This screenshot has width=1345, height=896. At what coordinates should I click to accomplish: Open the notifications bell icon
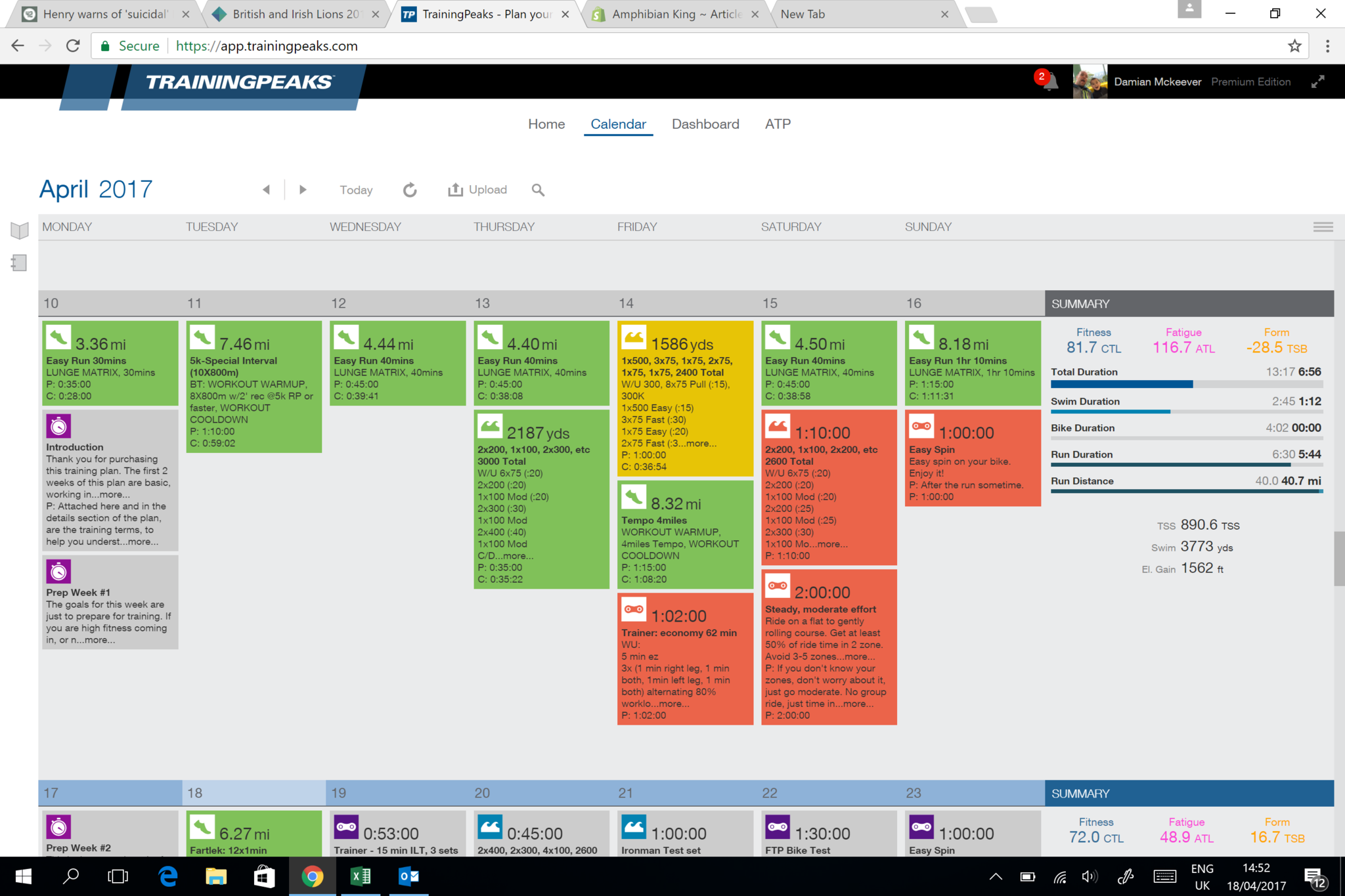click(x=1049, y=83)
